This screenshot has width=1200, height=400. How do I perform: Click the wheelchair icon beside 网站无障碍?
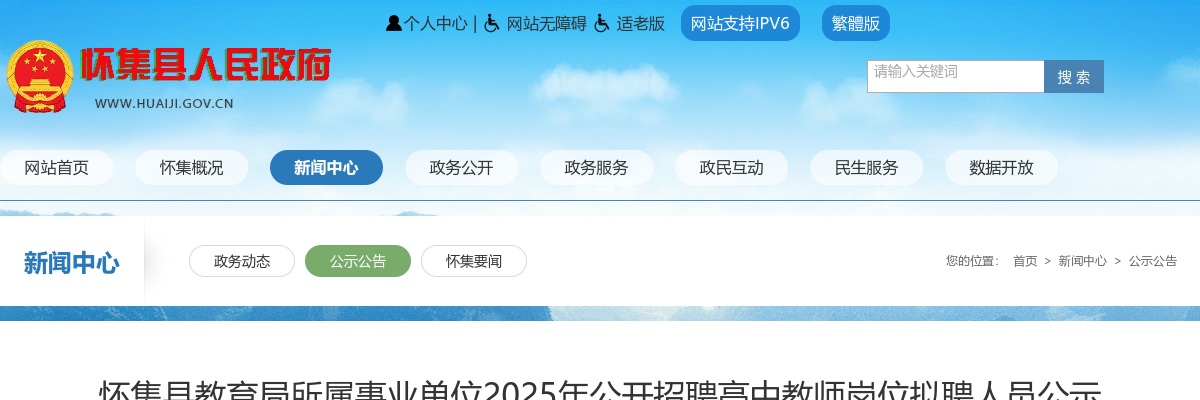tap(492, 23)
